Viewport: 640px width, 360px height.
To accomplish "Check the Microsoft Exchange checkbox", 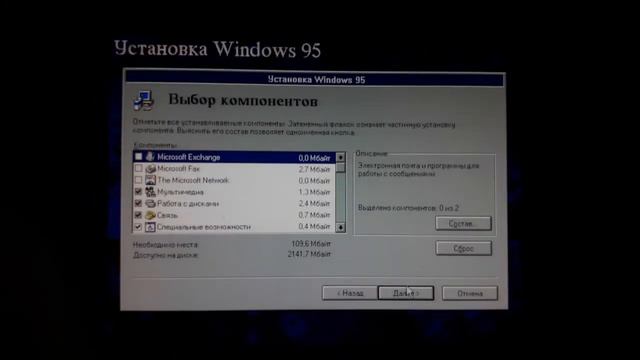I will point(138,157).
